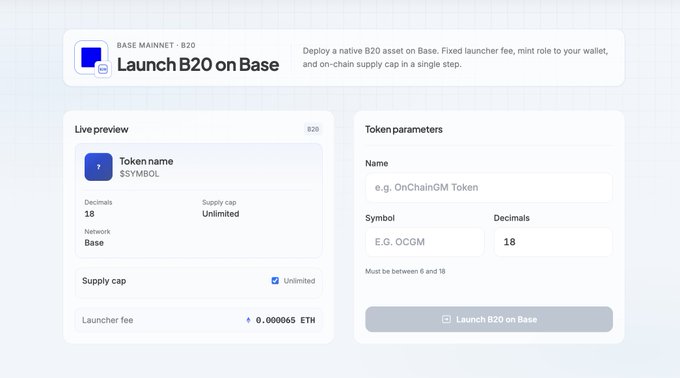Click the '18' decimals value in preview
The width and height of the screenshot is (680, 378).
89,214
